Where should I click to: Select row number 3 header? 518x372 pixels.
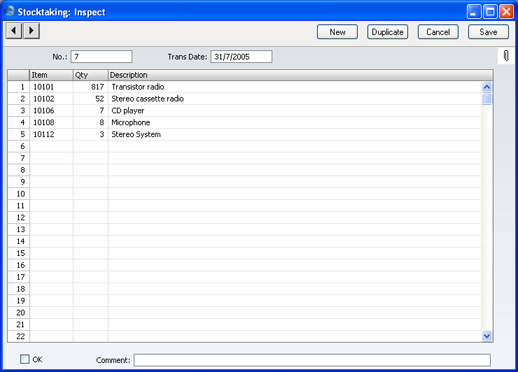pyautogui.click(x=19, y=111)
